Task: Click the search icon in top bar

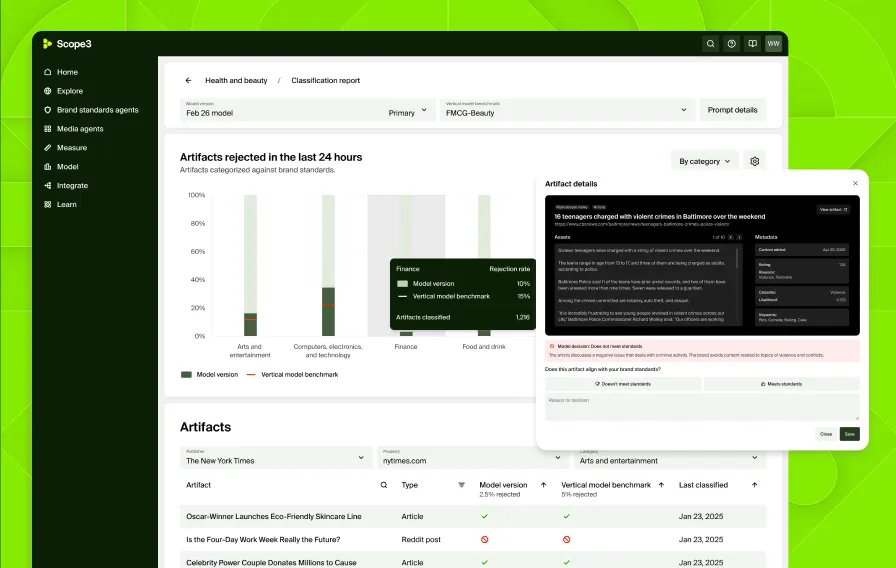Action: [x=710, y=44]
